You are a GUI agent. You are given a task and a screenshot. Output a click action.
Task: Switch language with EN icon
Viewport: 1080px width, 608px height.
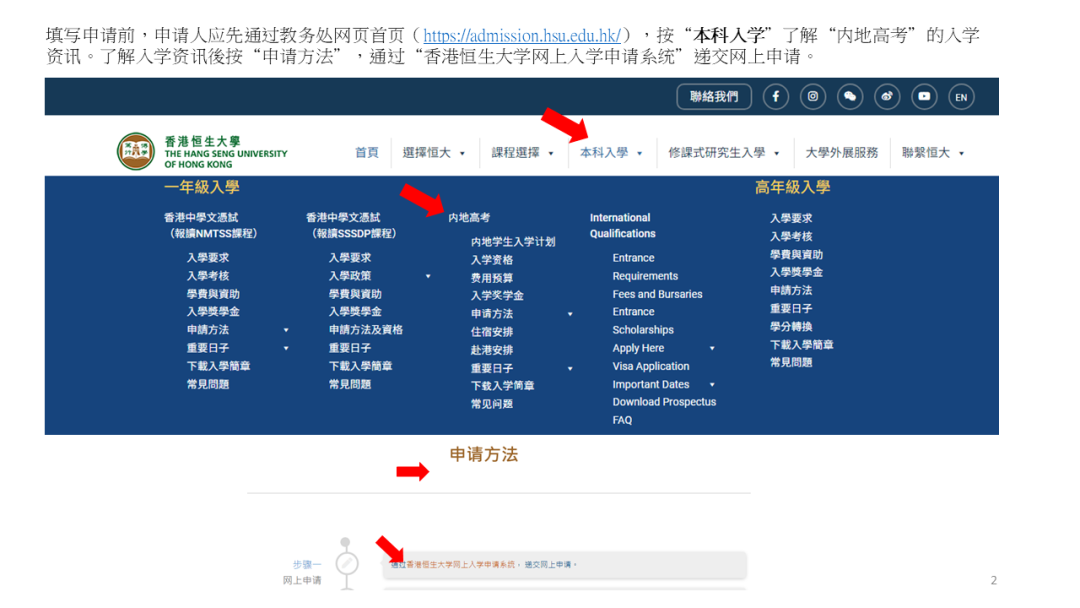961,97
